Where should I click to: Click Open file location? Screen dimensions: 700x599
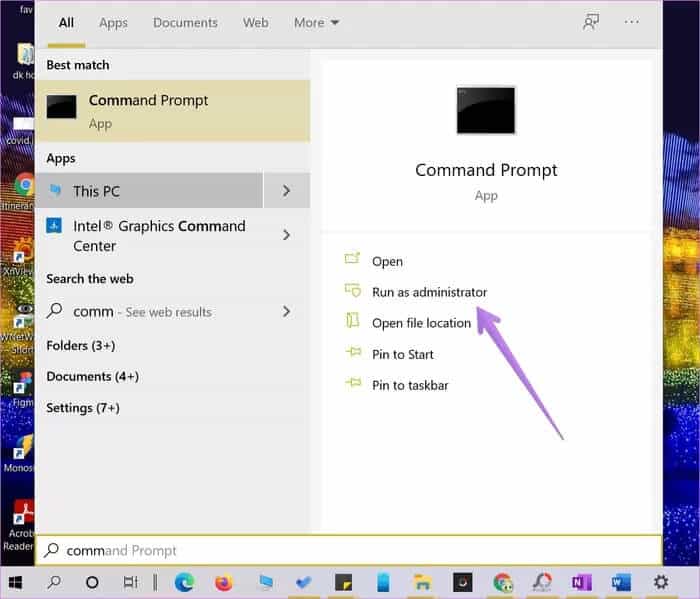click(421, 323)
